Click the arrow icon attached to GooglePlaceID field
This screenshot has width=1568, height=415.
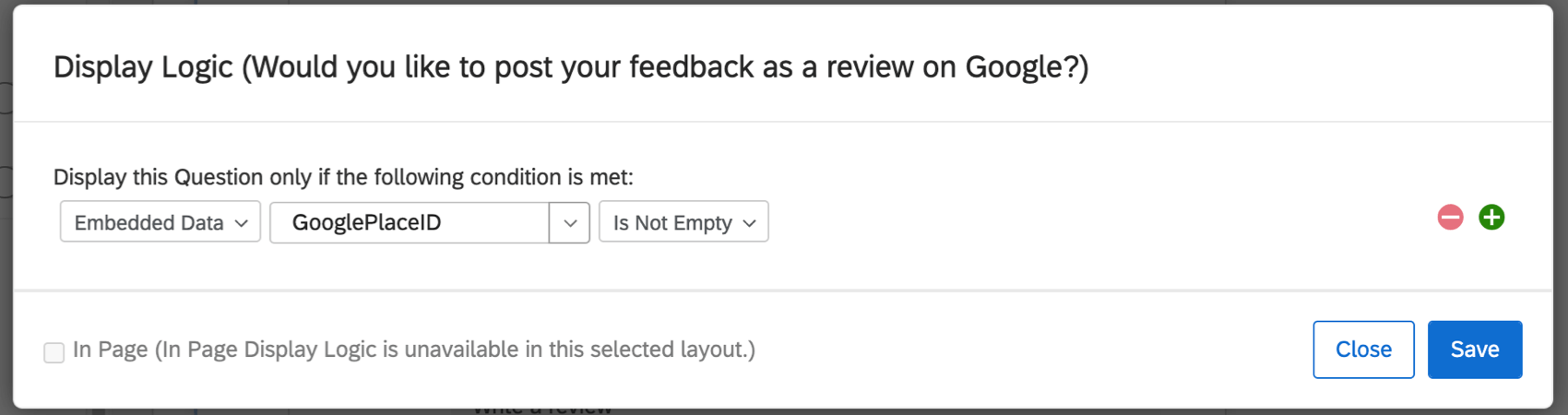[x=570, y=223]
